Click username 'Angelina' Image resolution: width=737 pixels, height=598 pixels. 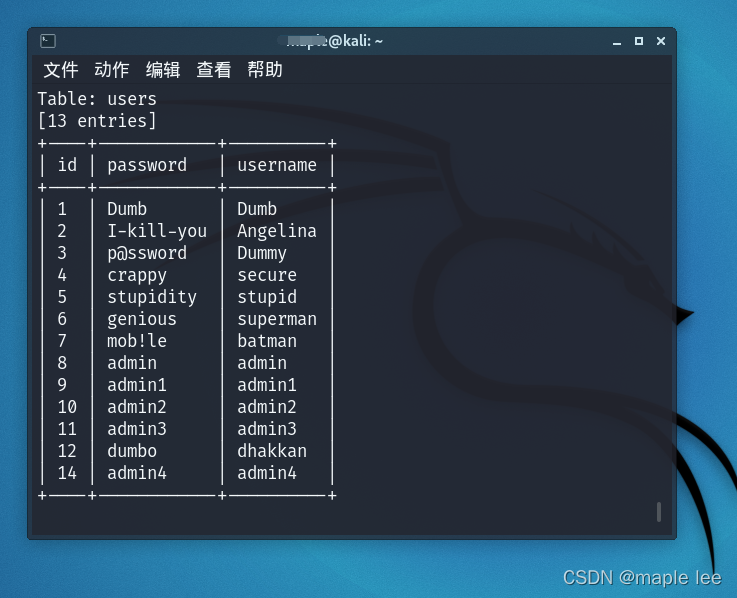(x=277, y=231)
